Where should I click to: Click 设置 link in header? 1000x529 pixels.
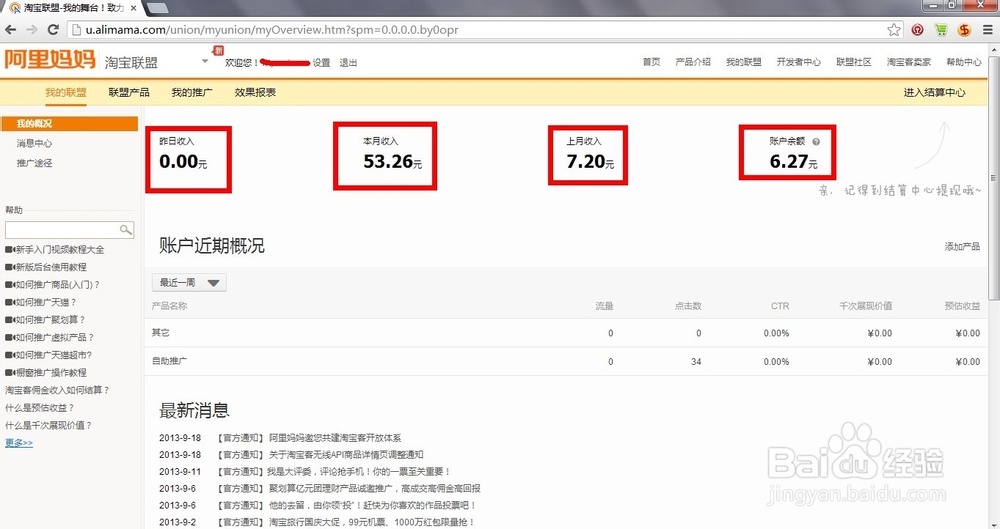point(321,63)
